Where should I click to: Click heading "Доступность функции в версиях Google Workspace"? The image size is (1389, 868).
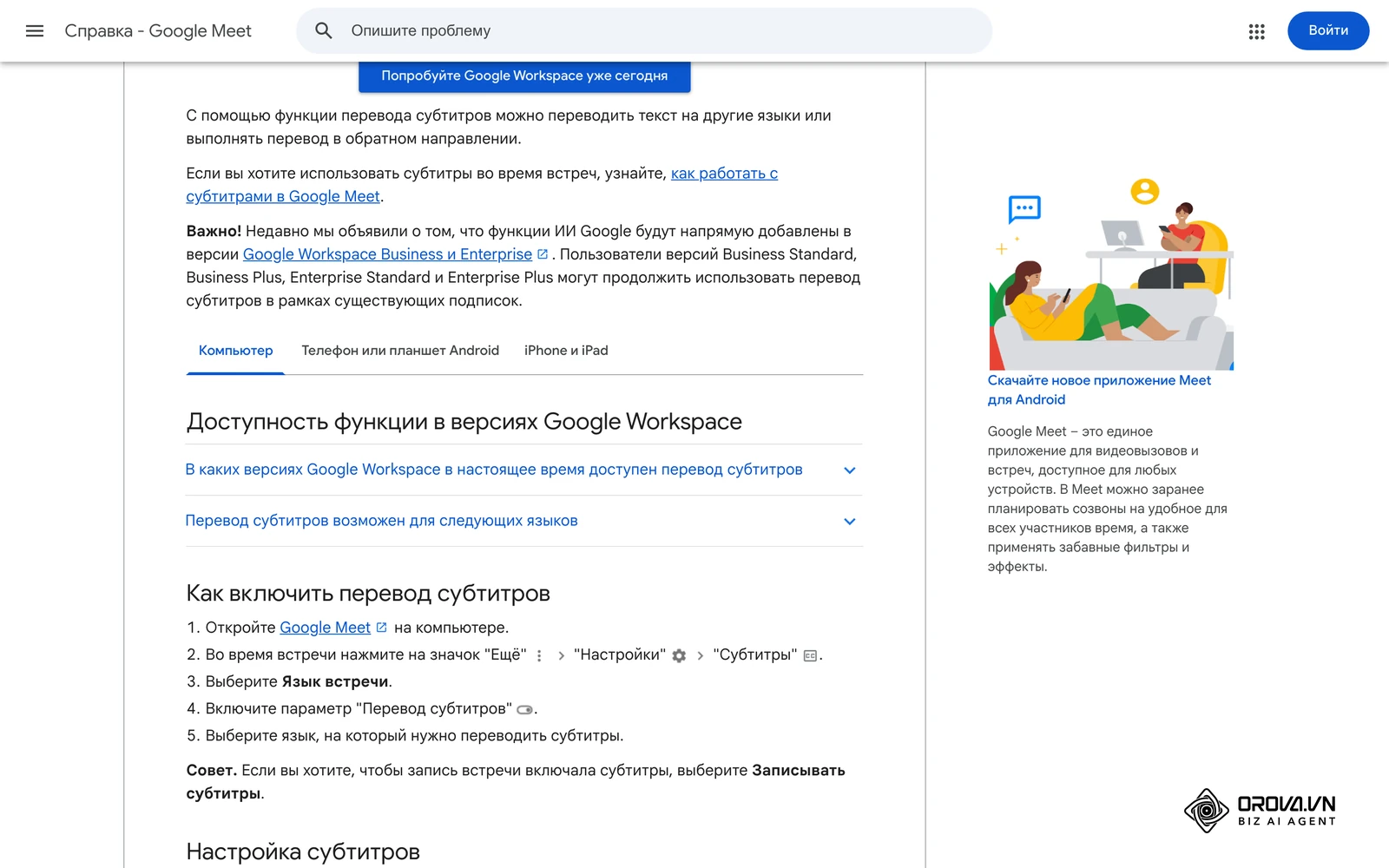[x=464, y=422]
